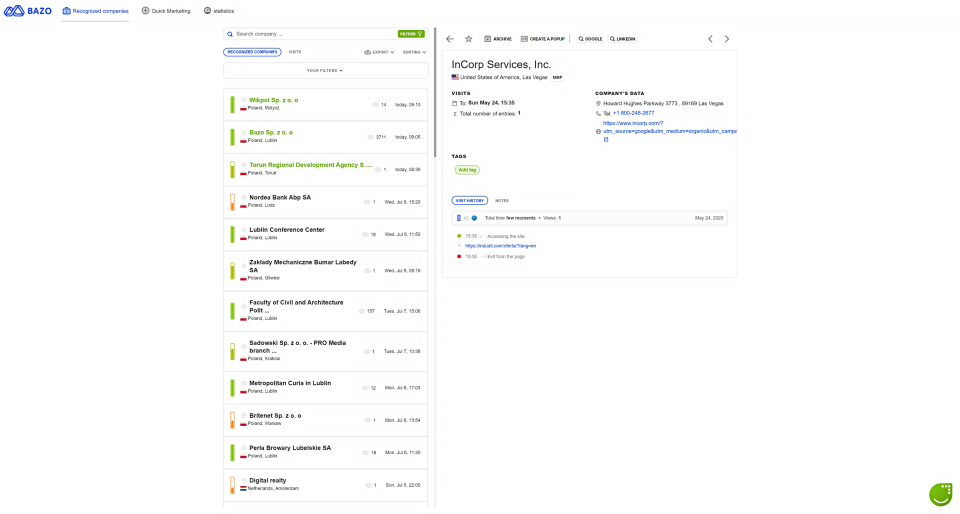Open the Map button next to Las Vegas
This screenshot has height=514, width=960.
557,78
